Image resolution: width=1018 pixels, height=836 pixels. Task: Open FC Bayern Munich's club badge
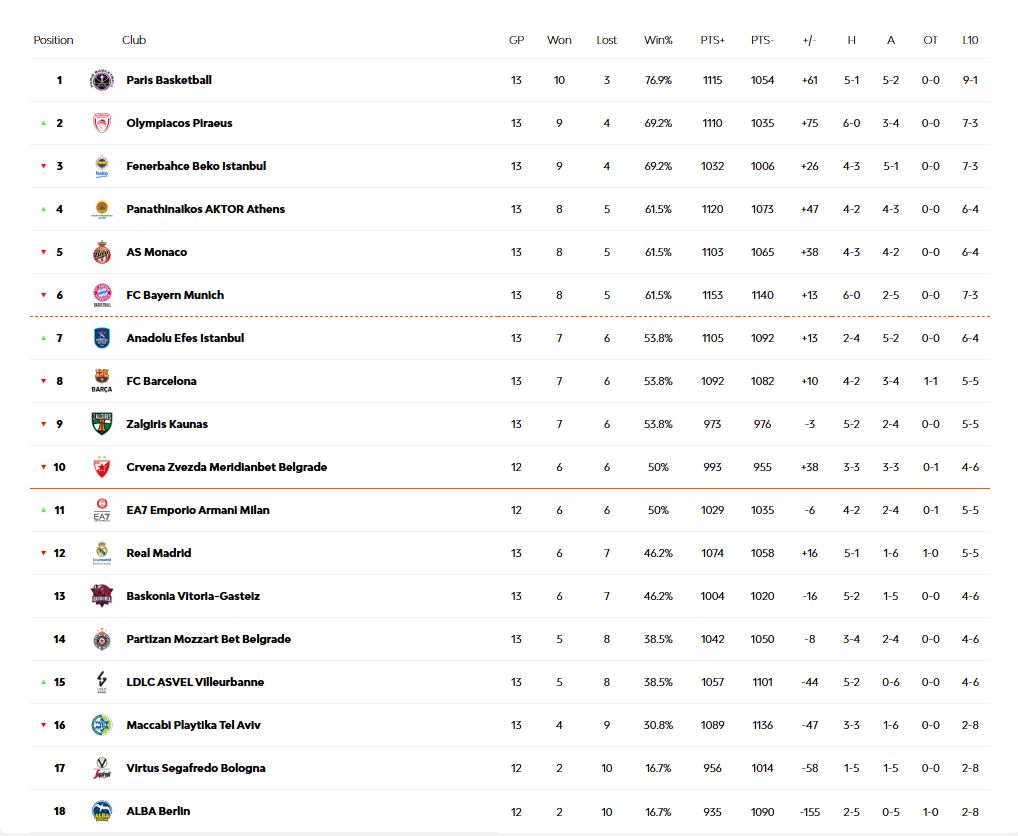pos(102,295)
